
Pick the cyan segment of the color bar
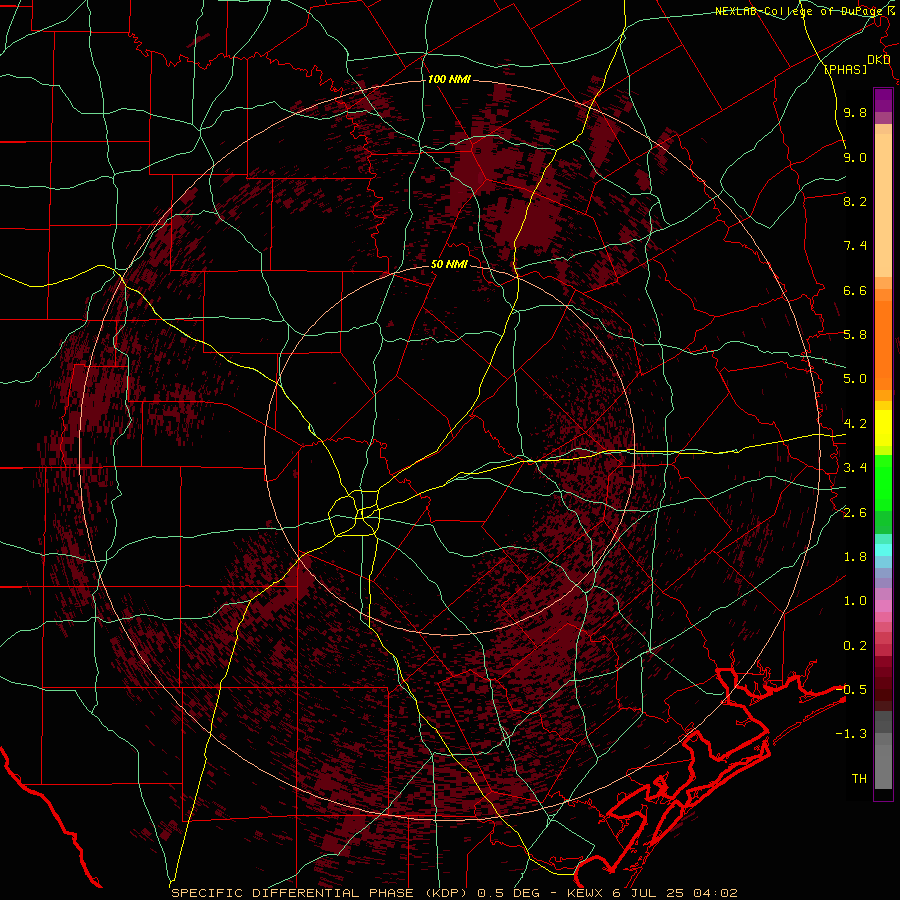tap(883, 550)
